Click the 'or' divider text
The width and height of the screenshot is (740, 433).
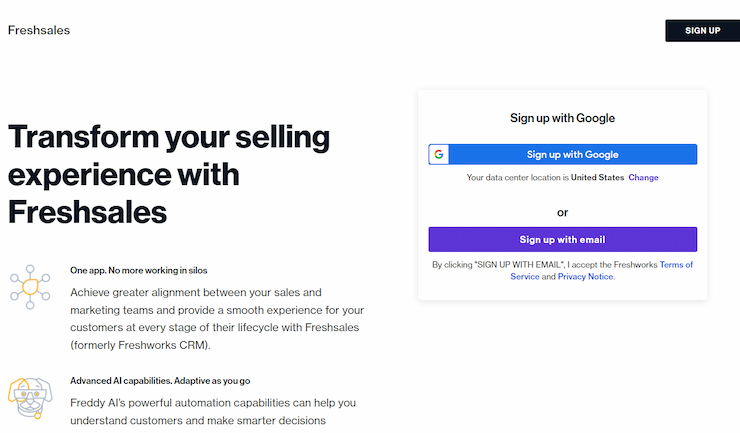pos(562,212)
